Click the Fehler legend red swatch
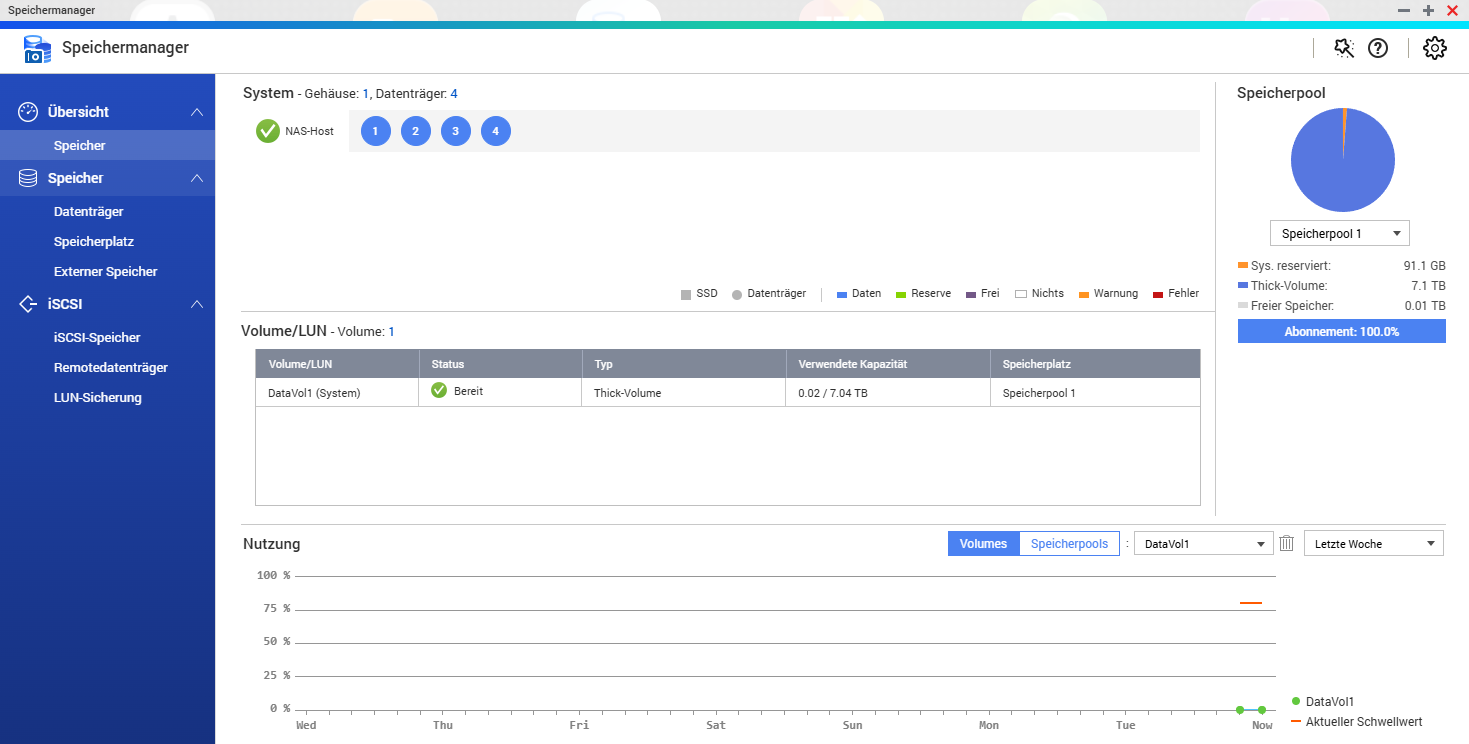1469x744 pixels. (1158, 294)
